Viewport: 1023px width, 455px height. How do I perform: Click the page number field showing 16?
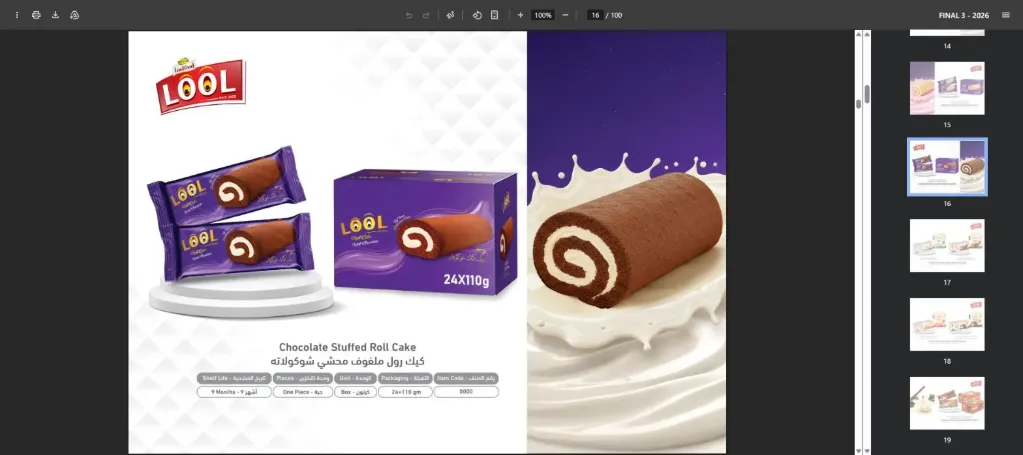(x=595, y=15)
